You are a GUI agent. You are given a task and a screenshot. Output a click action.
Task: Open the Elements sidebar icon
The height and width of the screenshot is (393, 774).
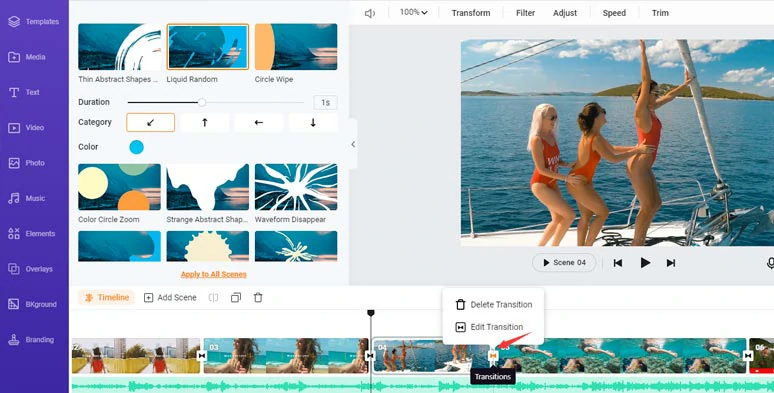point(32,234)
